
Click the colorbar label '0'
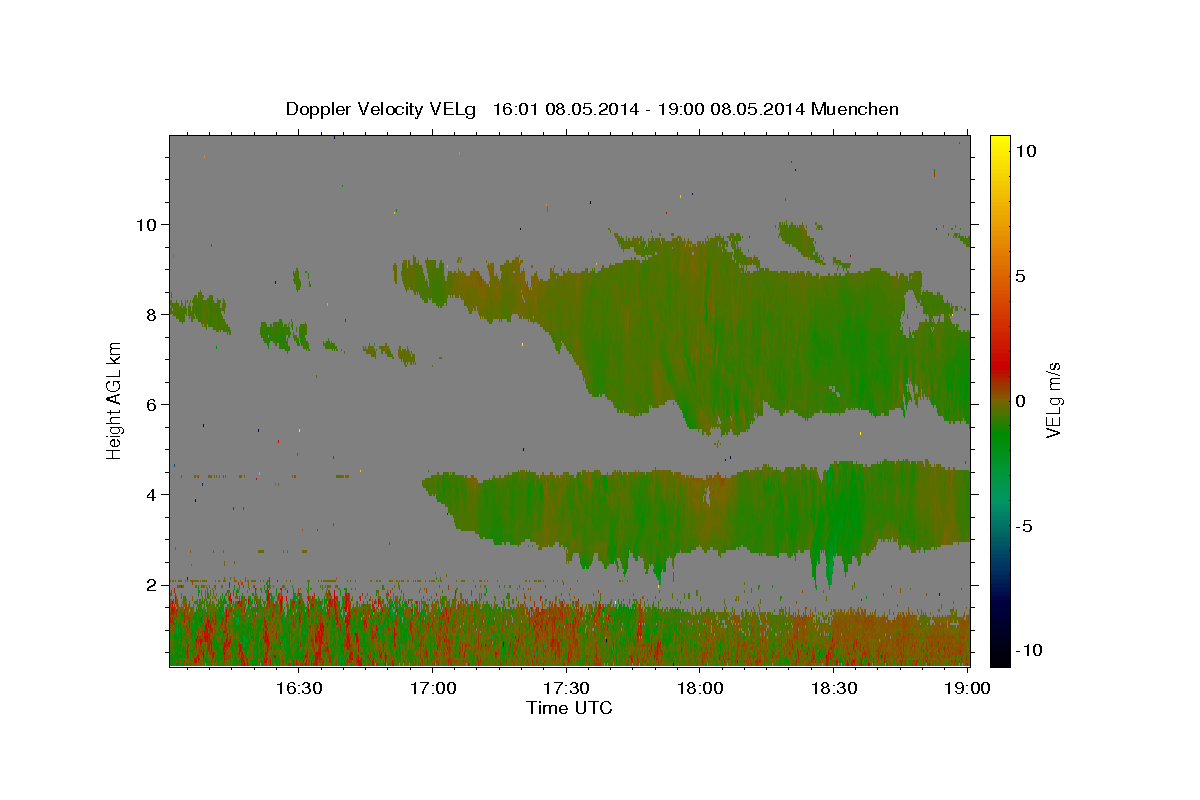(x=1020, y=401)
